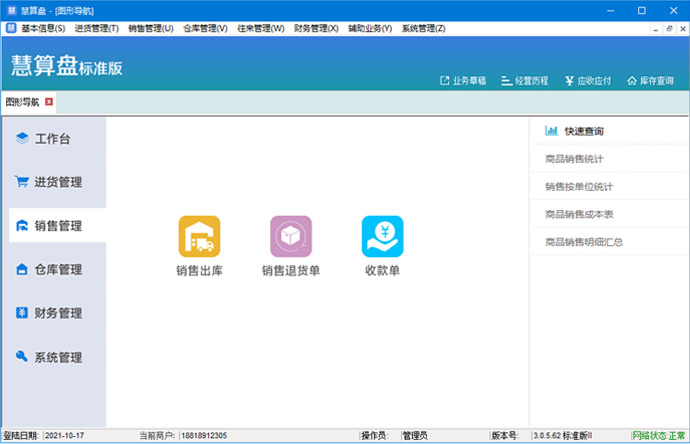Open the 辅助业务(Y) menu

coord(370,28)
